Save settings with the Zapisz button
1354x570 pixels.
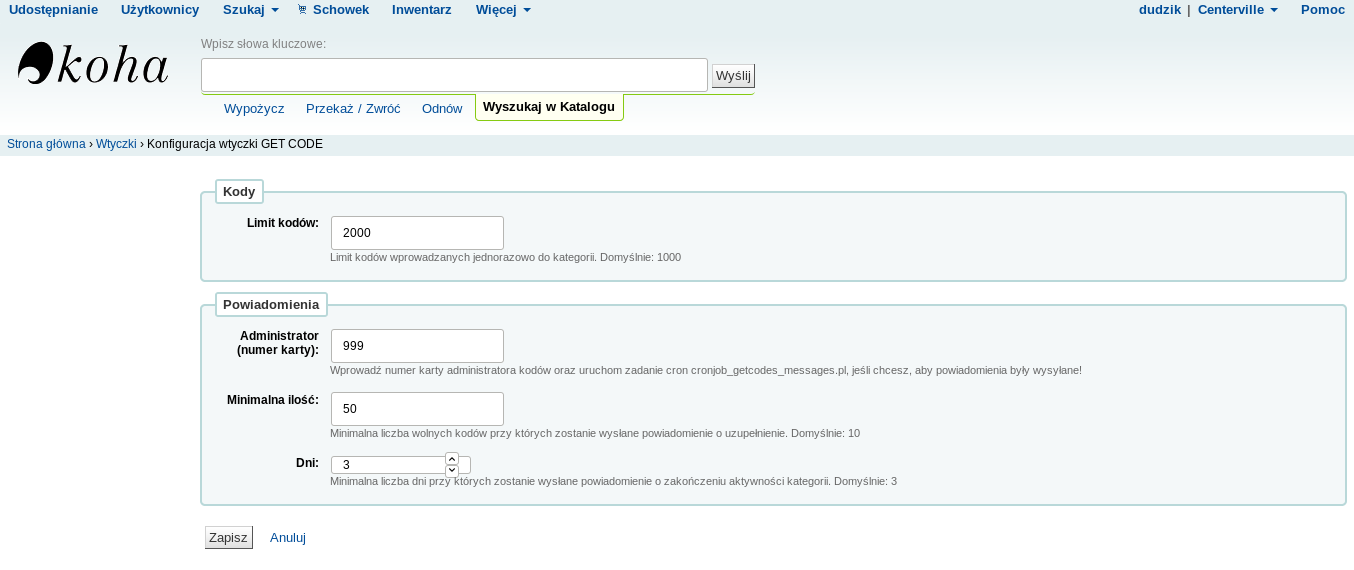click(x=228, y=537)
